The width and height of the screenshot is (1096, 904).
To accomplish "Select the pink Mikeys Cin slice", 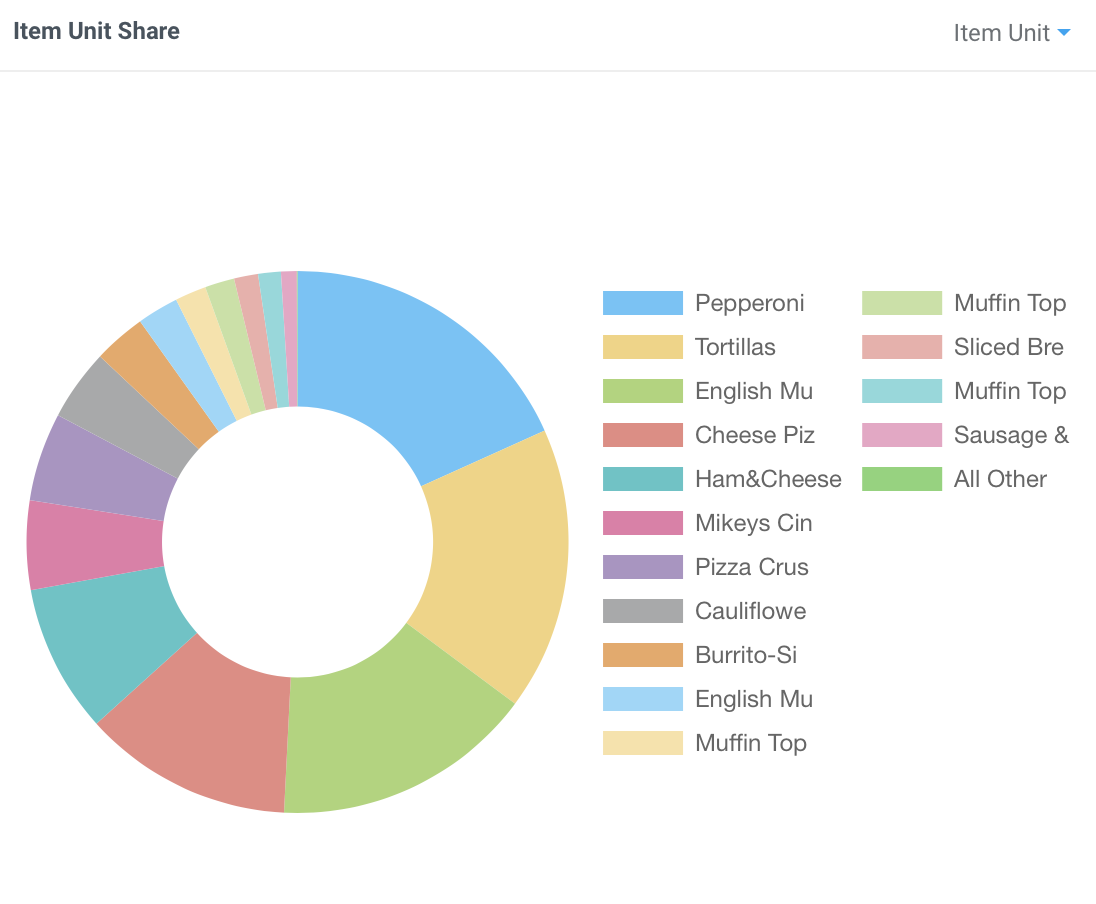I will pyautogui.click(x=94, y=545).
